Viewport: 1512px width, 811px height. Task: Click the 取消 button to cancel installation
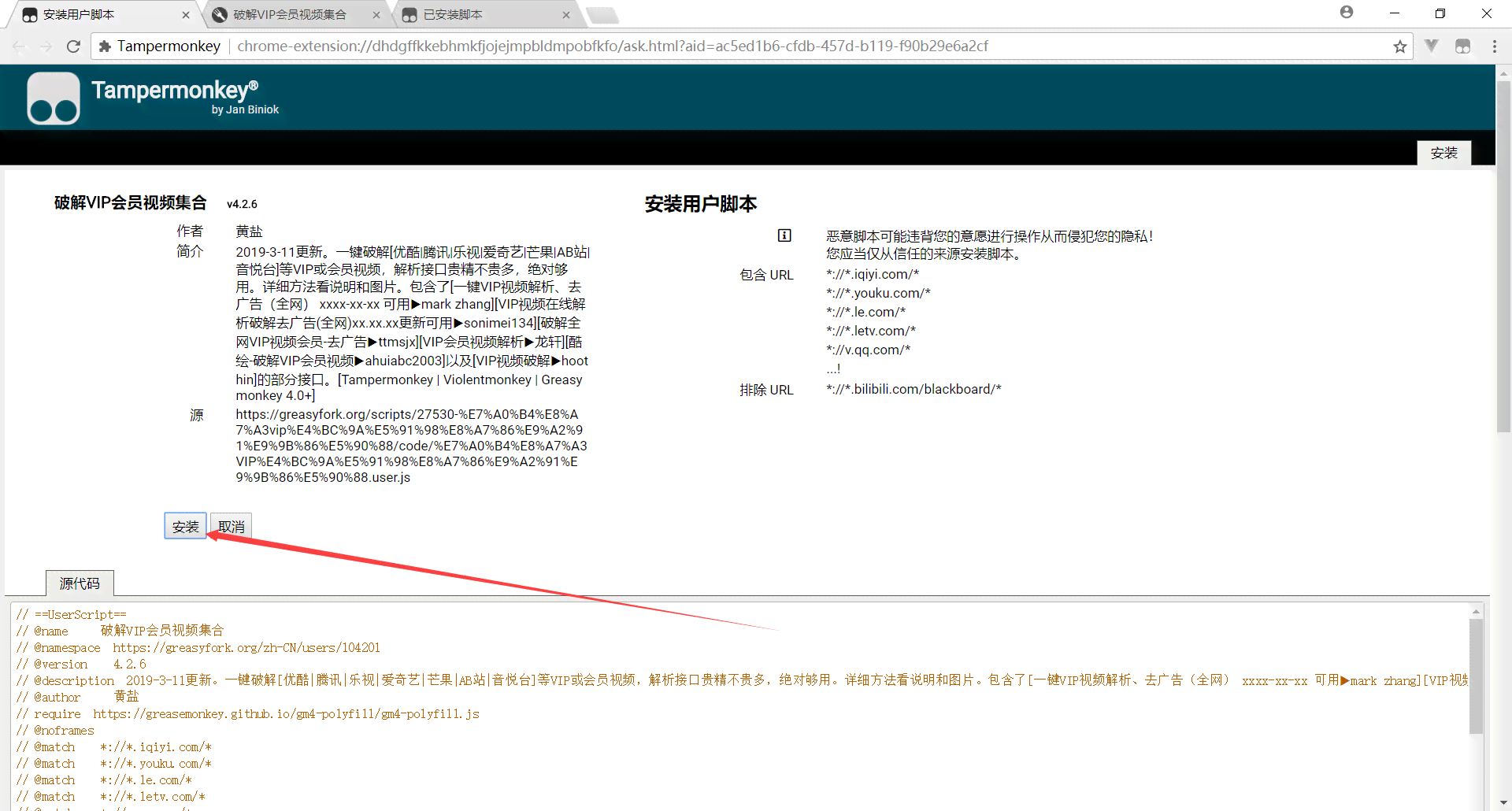pos(231,526)
